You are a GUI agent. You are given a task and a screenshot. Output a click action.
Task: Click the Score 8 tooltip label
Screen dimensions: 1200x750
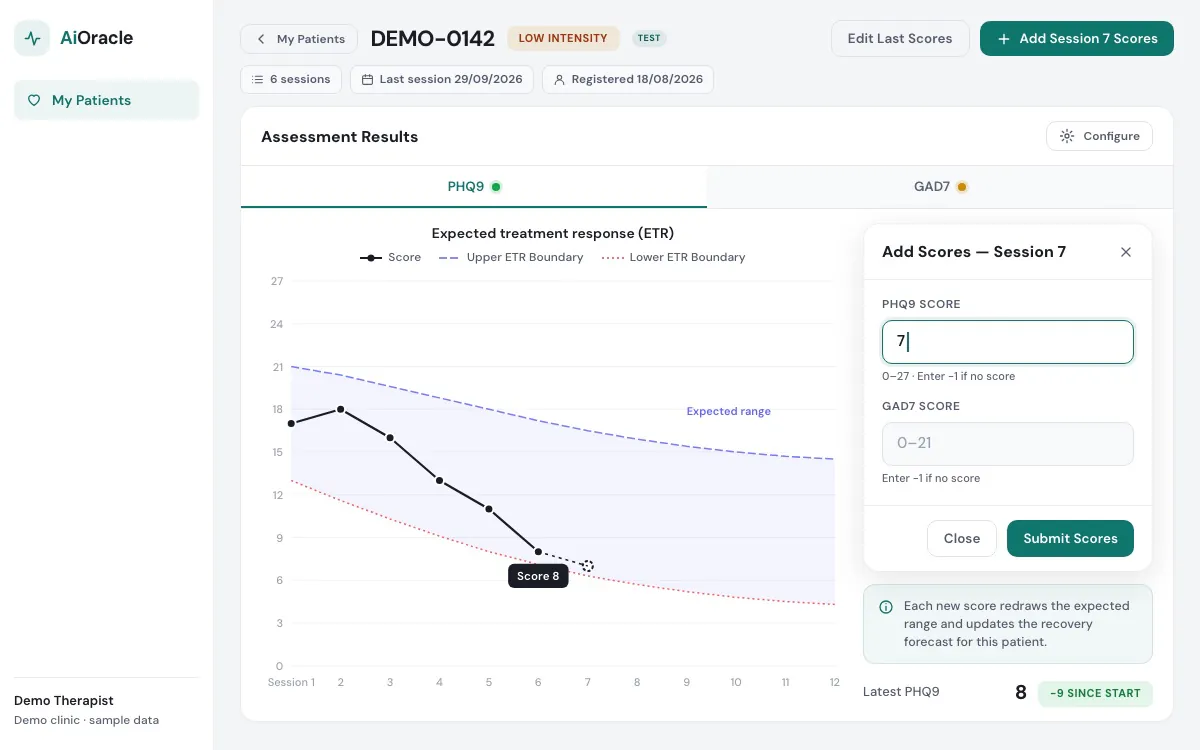pos(538,576)
